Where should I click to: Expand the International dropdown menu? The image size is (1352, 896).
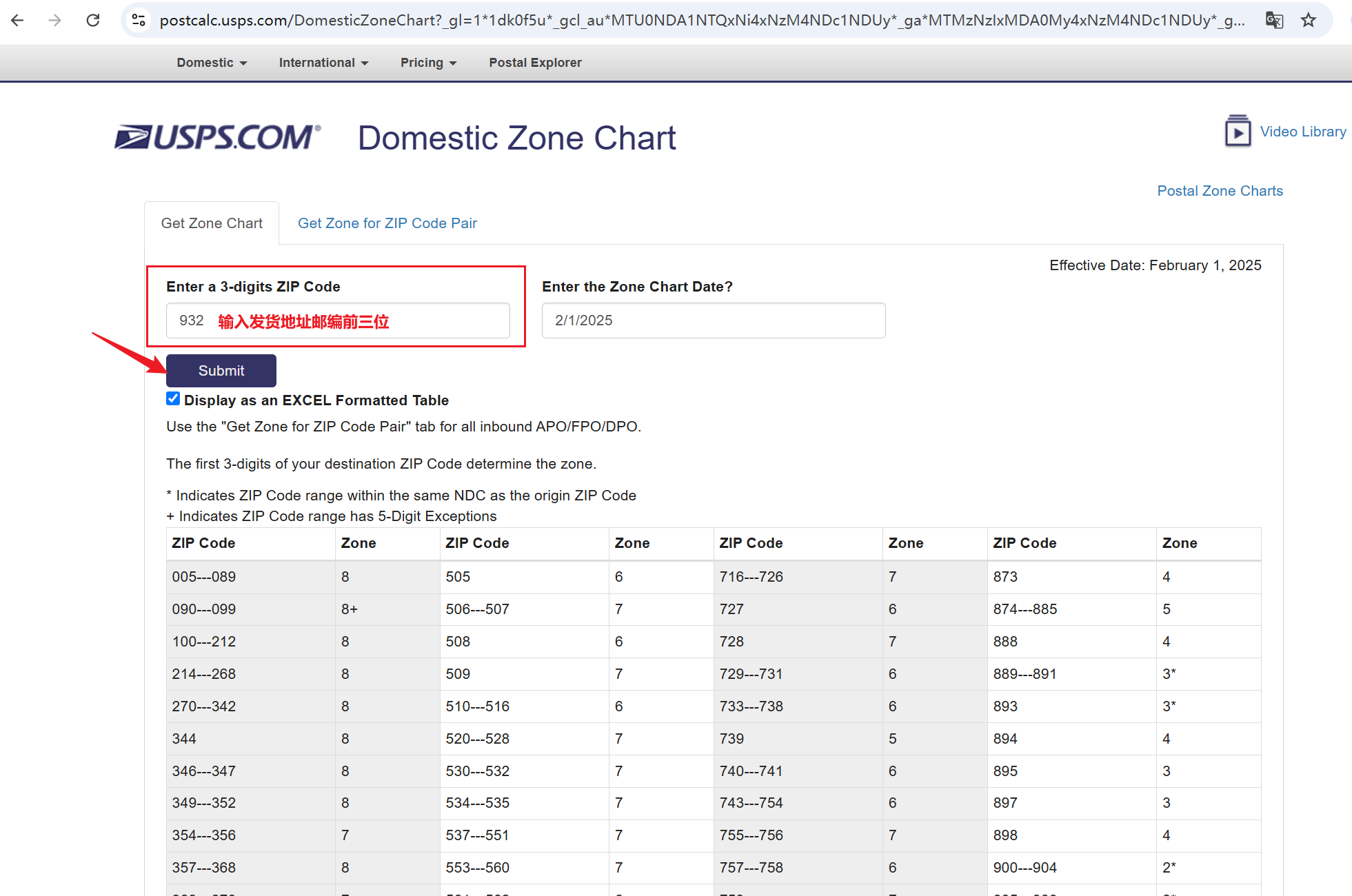pos(323,63)
